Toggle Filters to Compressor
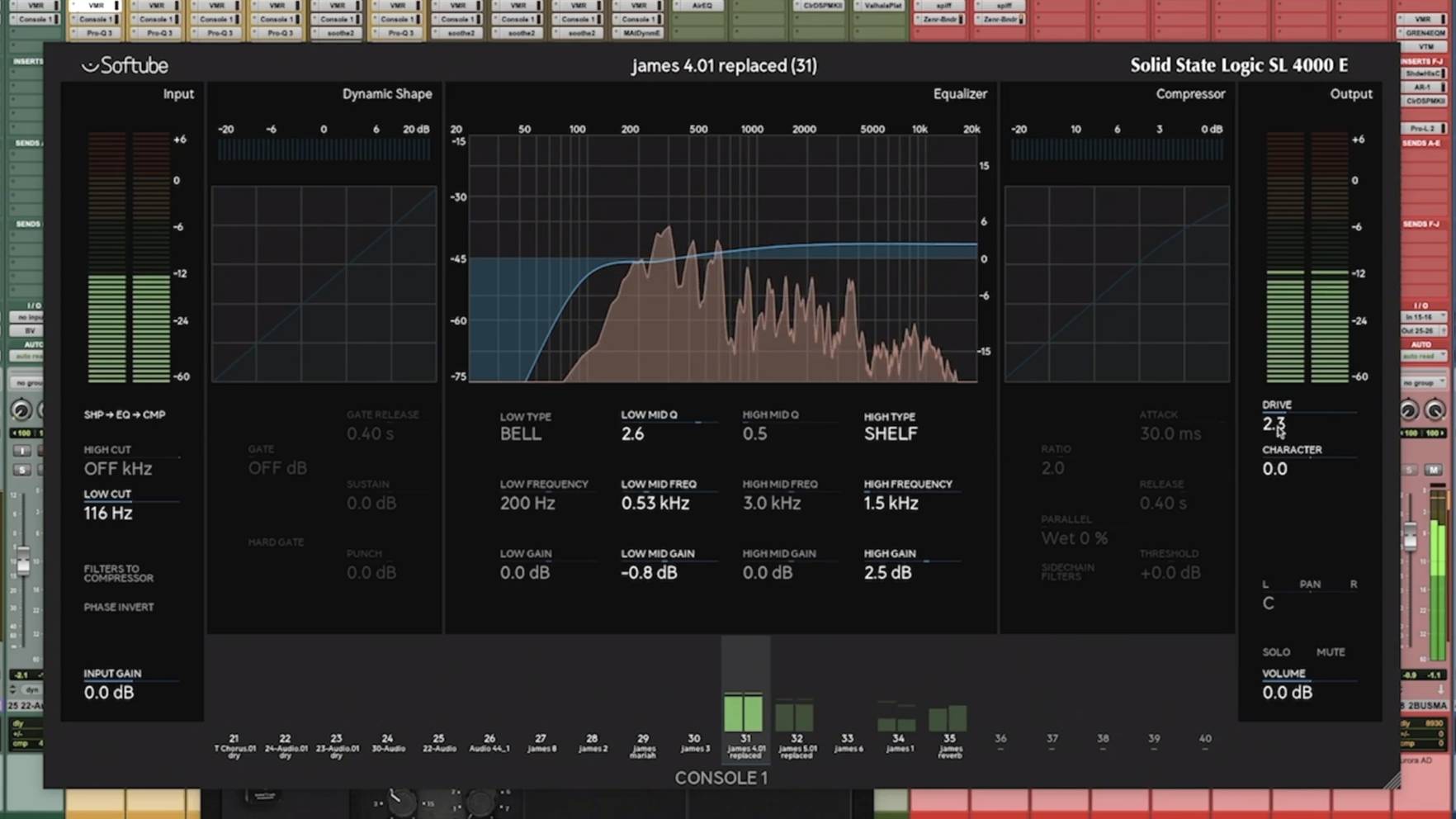1456x819 pixels. pos(118,573)
